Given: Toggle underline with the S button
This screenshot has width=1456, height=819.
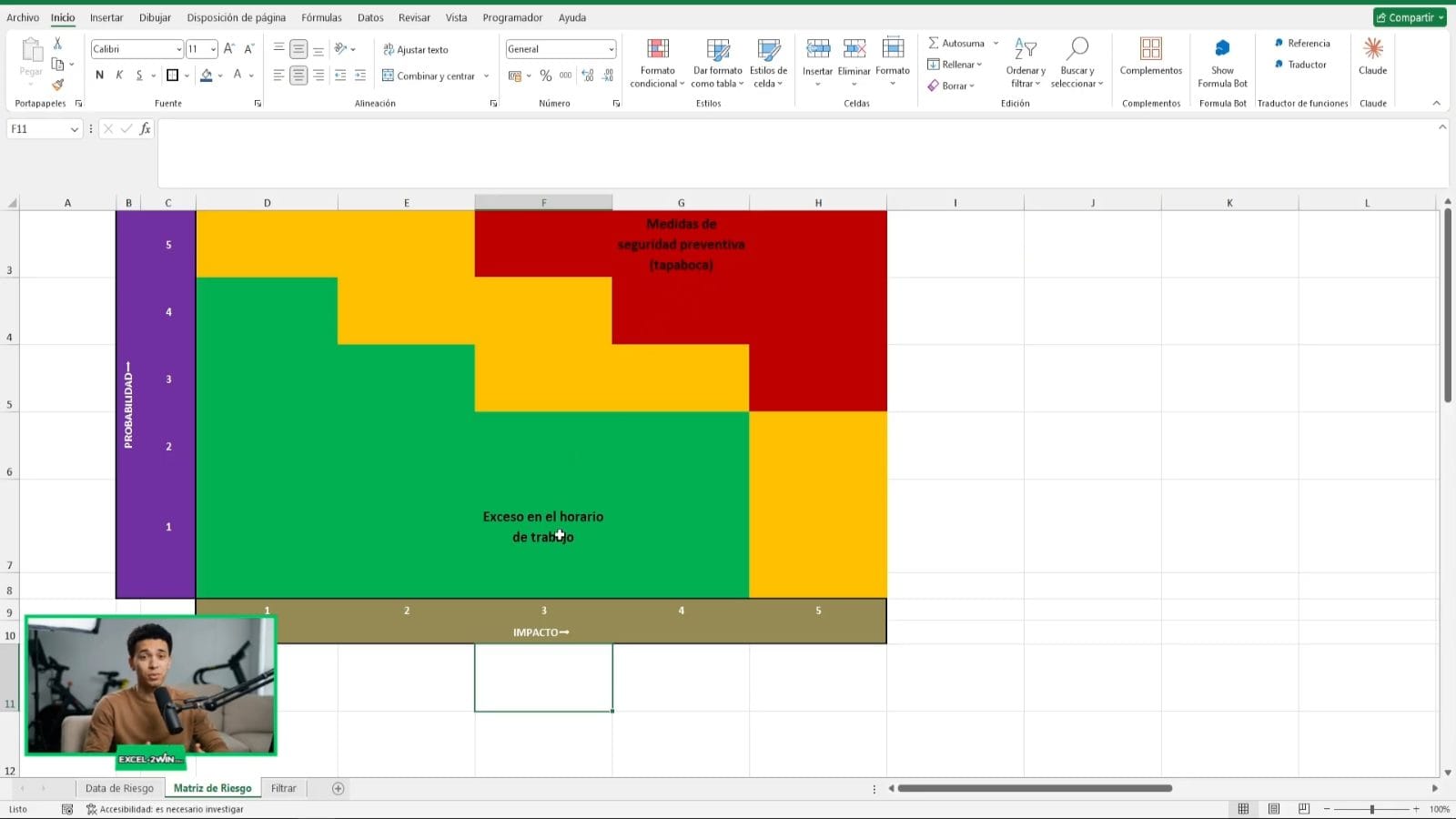Looking at the screenshot, I should (x=139, y=76).
